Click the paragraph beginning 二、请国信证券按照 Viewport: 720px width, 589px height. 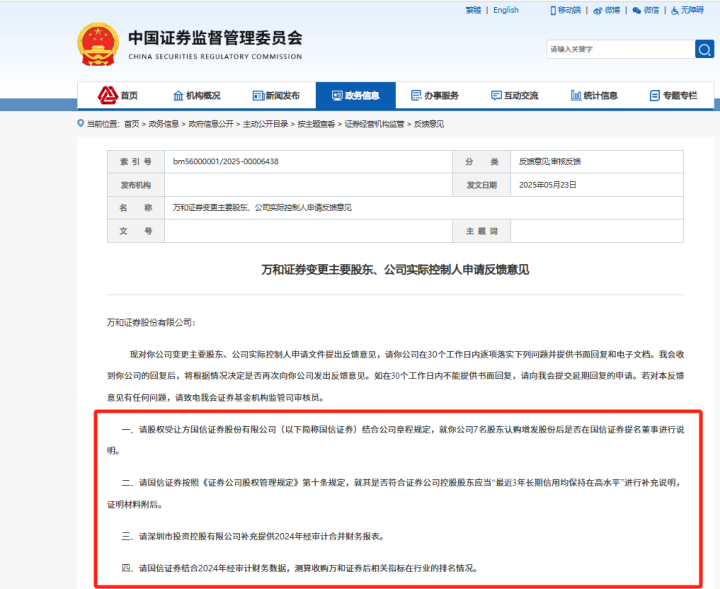395,494
